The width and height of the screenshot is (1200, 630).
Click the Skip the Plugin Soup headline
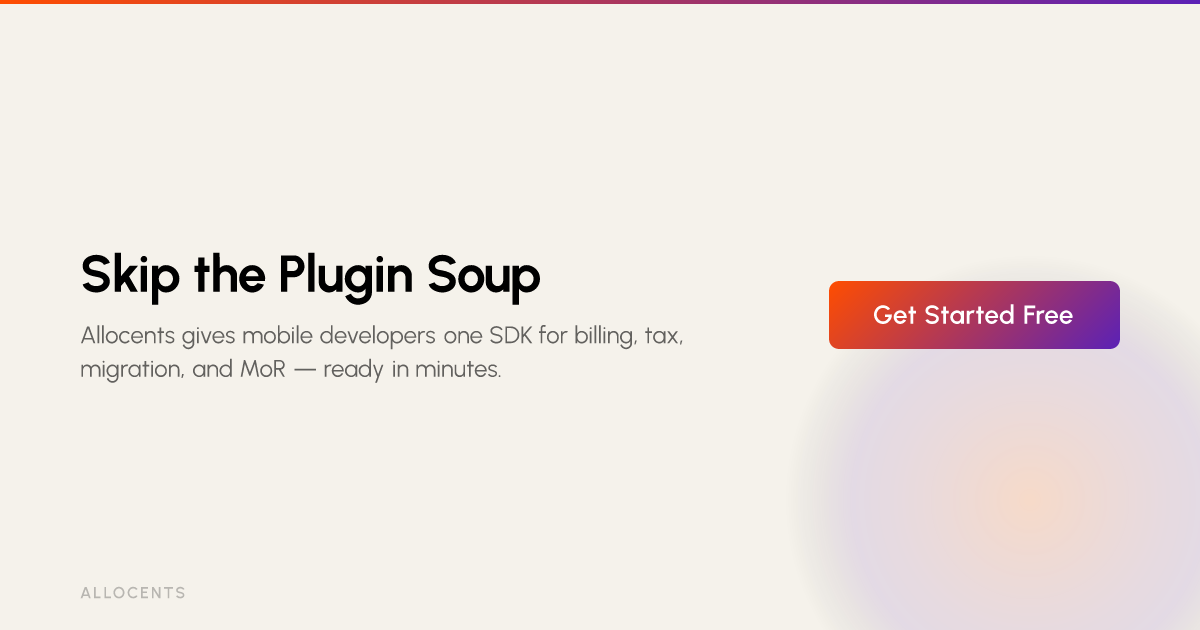tap(311, 275)
